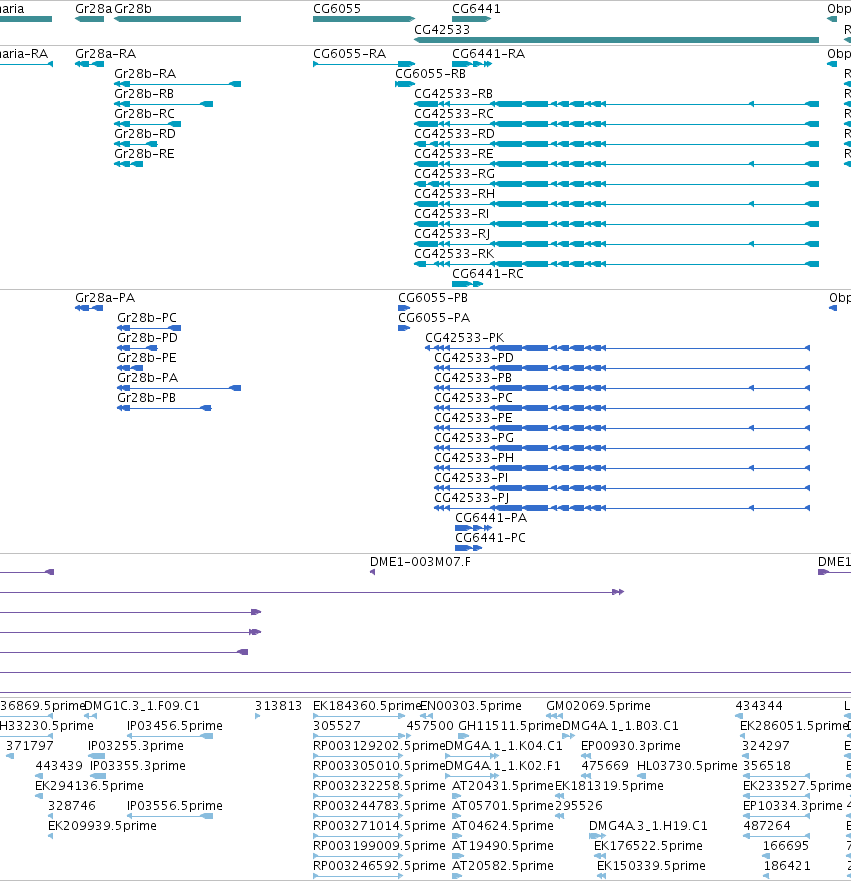The width and height of the screenshot is (851, 881).
Task: Click transcript CG42533-RC
Action: 616,124
